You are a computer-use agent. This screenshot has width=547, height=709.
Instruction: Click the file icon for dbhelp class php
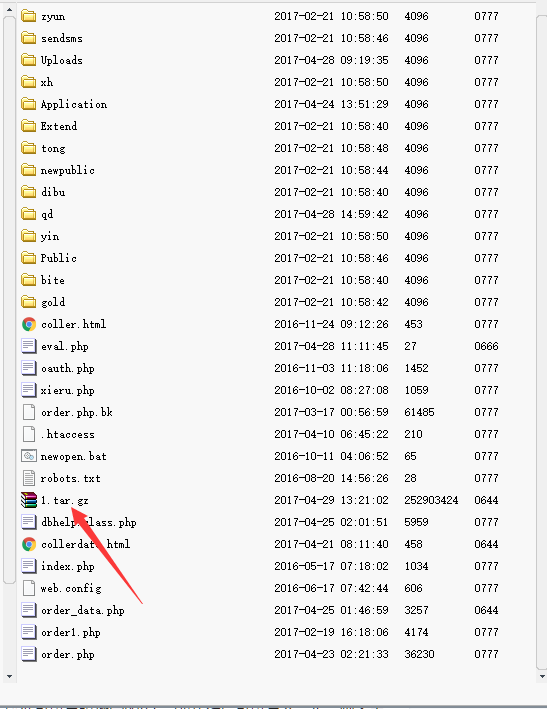29,522
